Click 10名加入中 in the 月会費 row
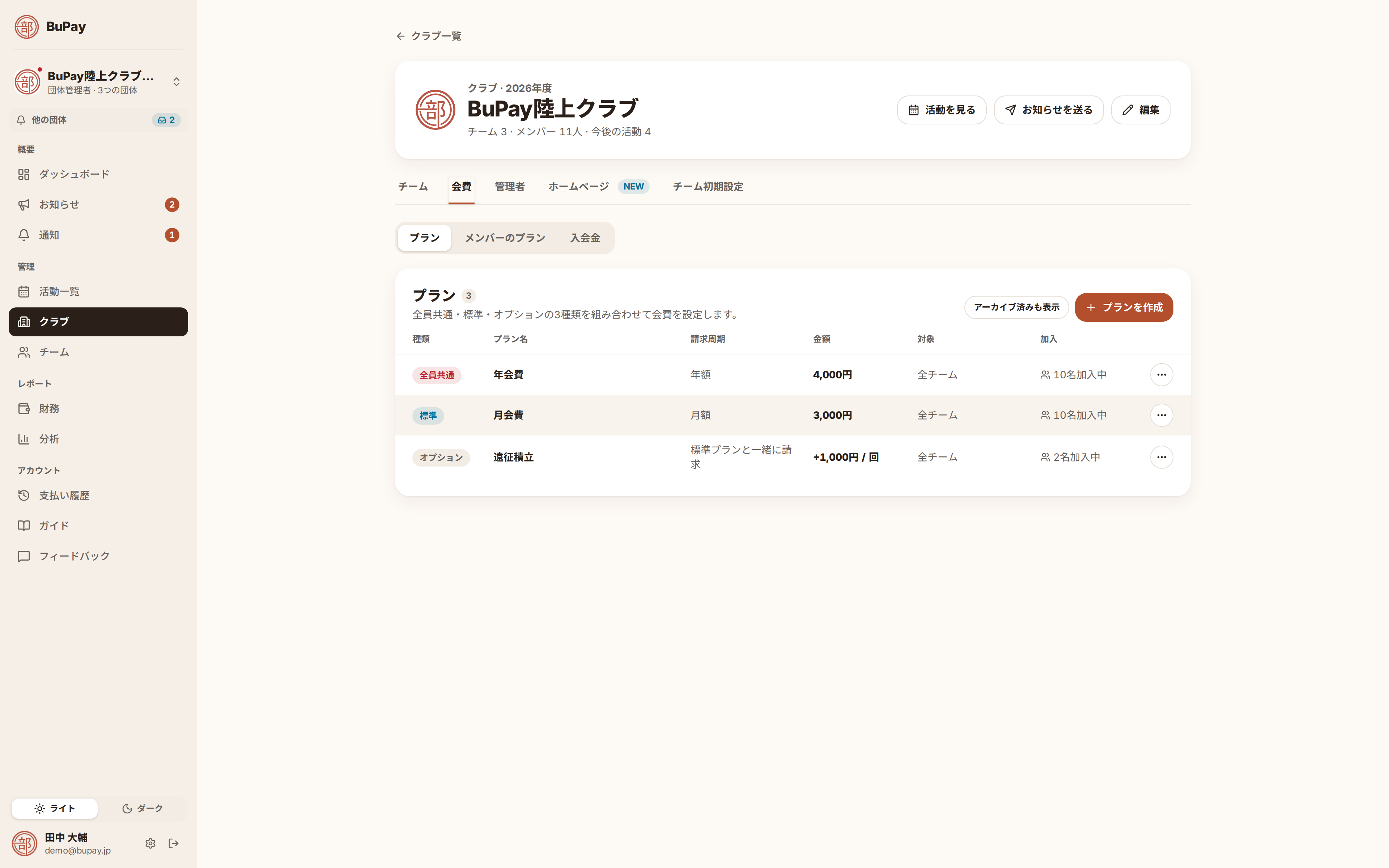This screenshot has height=868, width=1389. pyautogui.click(x=1073, y=415)
